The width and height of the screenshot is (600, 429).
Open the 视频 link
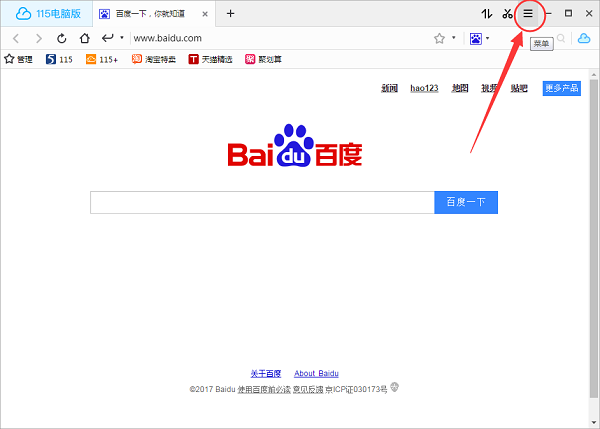point(489,88)
